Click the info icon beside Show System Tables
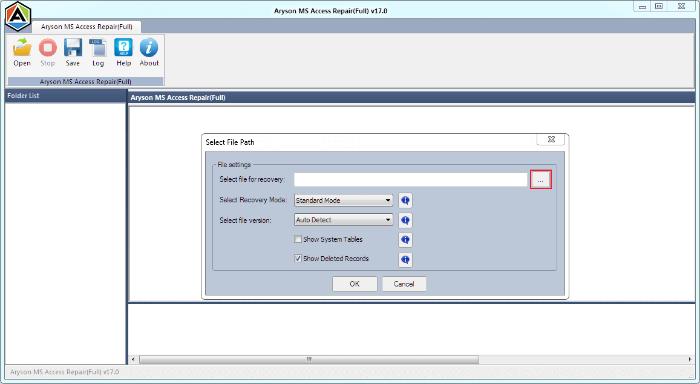 click(405, 240)
